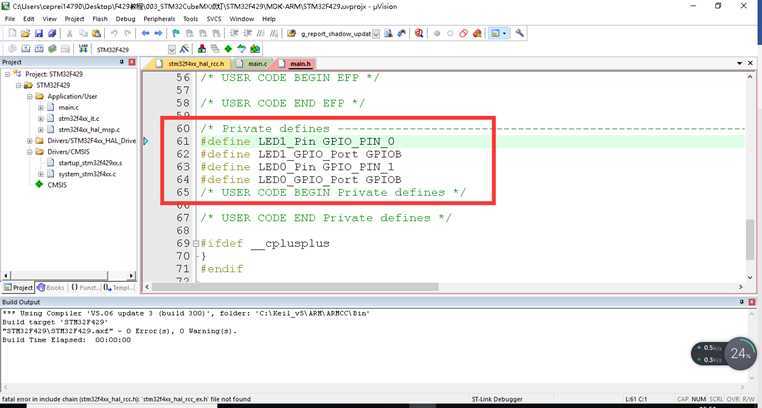Pin the Project pane with the pushpin
This screenshot has height=408, width=762.
click(121, 62)
